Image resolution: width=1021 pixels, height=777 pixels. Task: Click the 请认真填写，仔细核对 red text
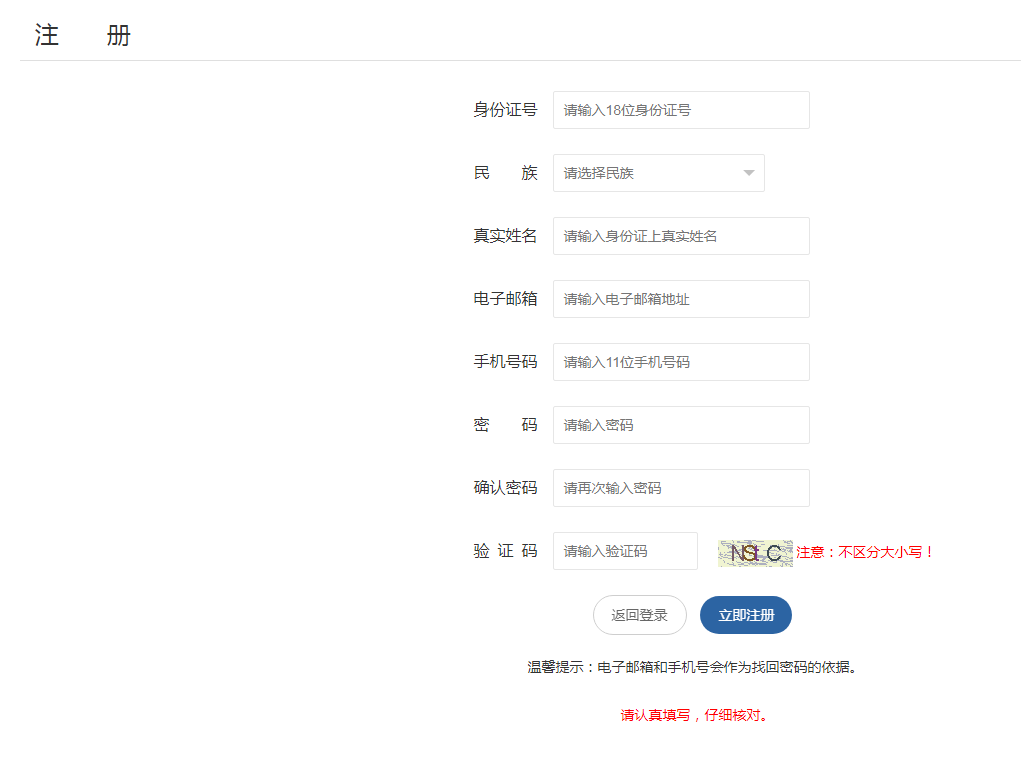[695, 715]
